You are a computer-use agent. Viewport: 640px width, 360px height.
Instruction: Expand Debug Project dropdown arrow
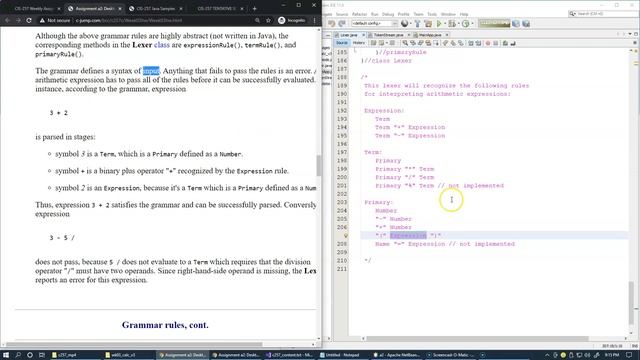coord(458,24)
